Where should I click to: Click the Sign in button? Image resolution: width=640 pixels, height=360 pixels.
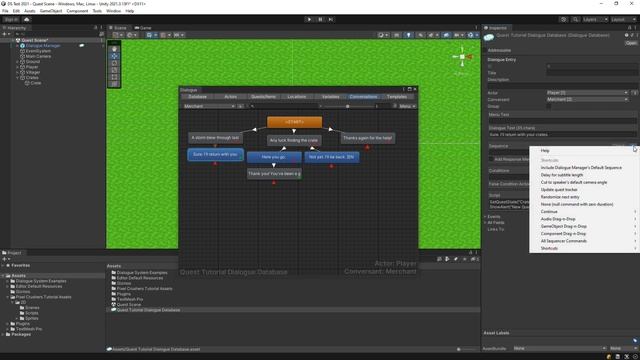point(11,20)
